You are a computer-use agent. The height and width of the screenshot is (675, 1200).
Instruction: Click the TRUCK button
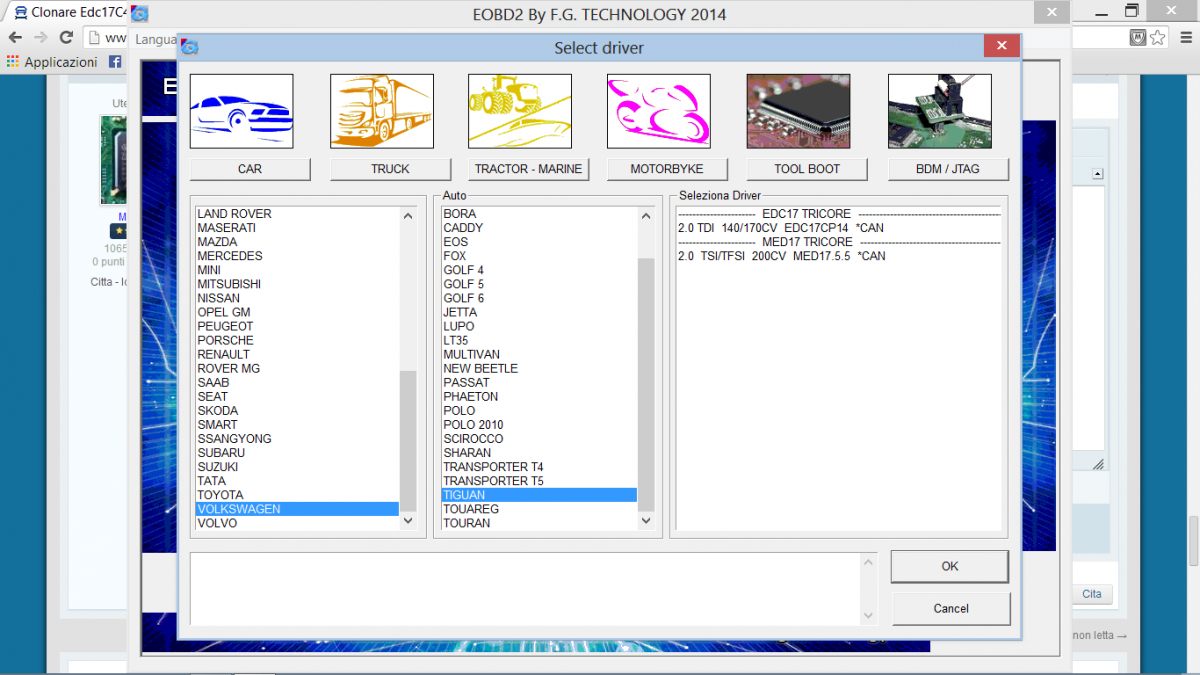point(390,169)
